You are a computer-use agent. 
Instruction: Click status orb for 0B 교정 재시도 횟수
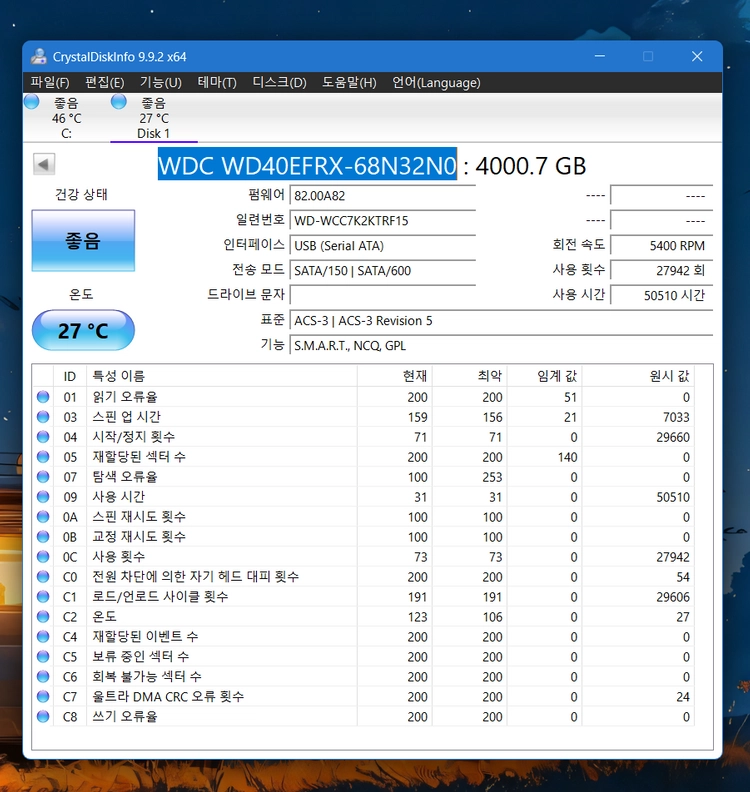43,537
